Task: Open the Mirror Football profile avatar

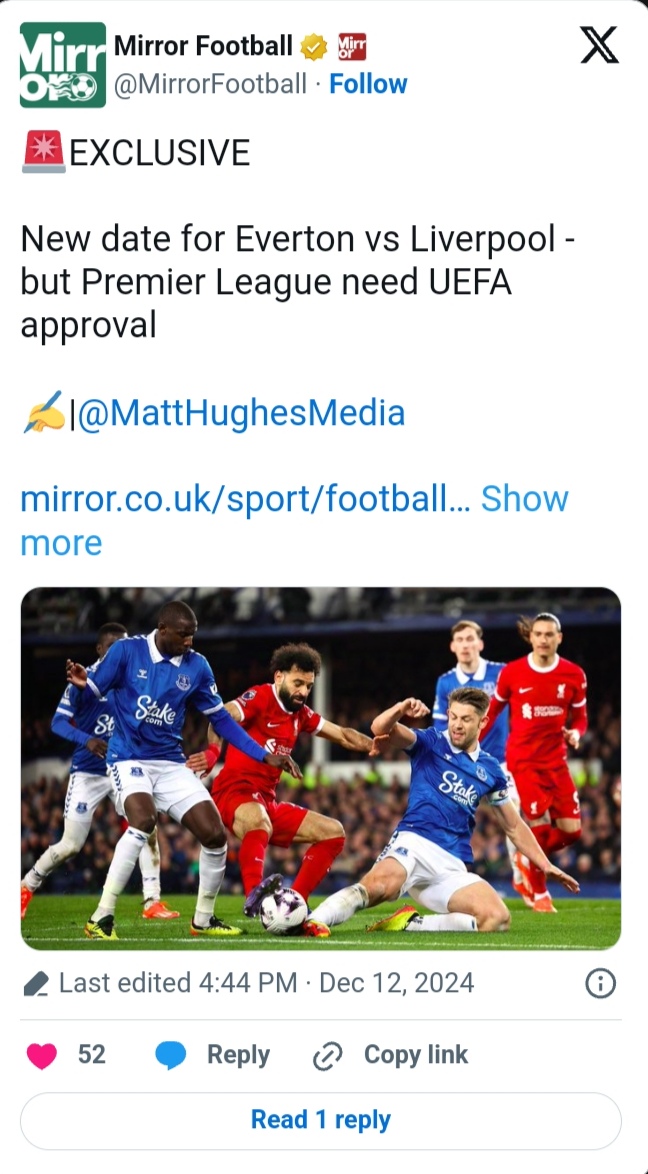Action: point(62,65)
